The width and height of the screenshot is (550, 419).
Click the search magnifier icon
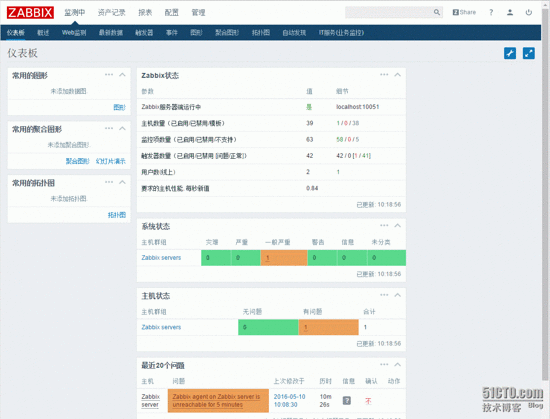pyautogui.click(x=437, y=12)
